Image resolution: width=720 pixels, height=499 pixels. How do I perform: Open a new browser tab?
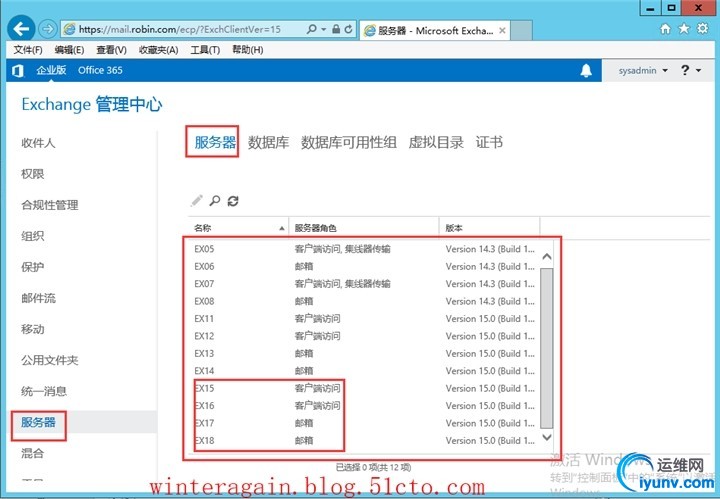click(522, 30)
